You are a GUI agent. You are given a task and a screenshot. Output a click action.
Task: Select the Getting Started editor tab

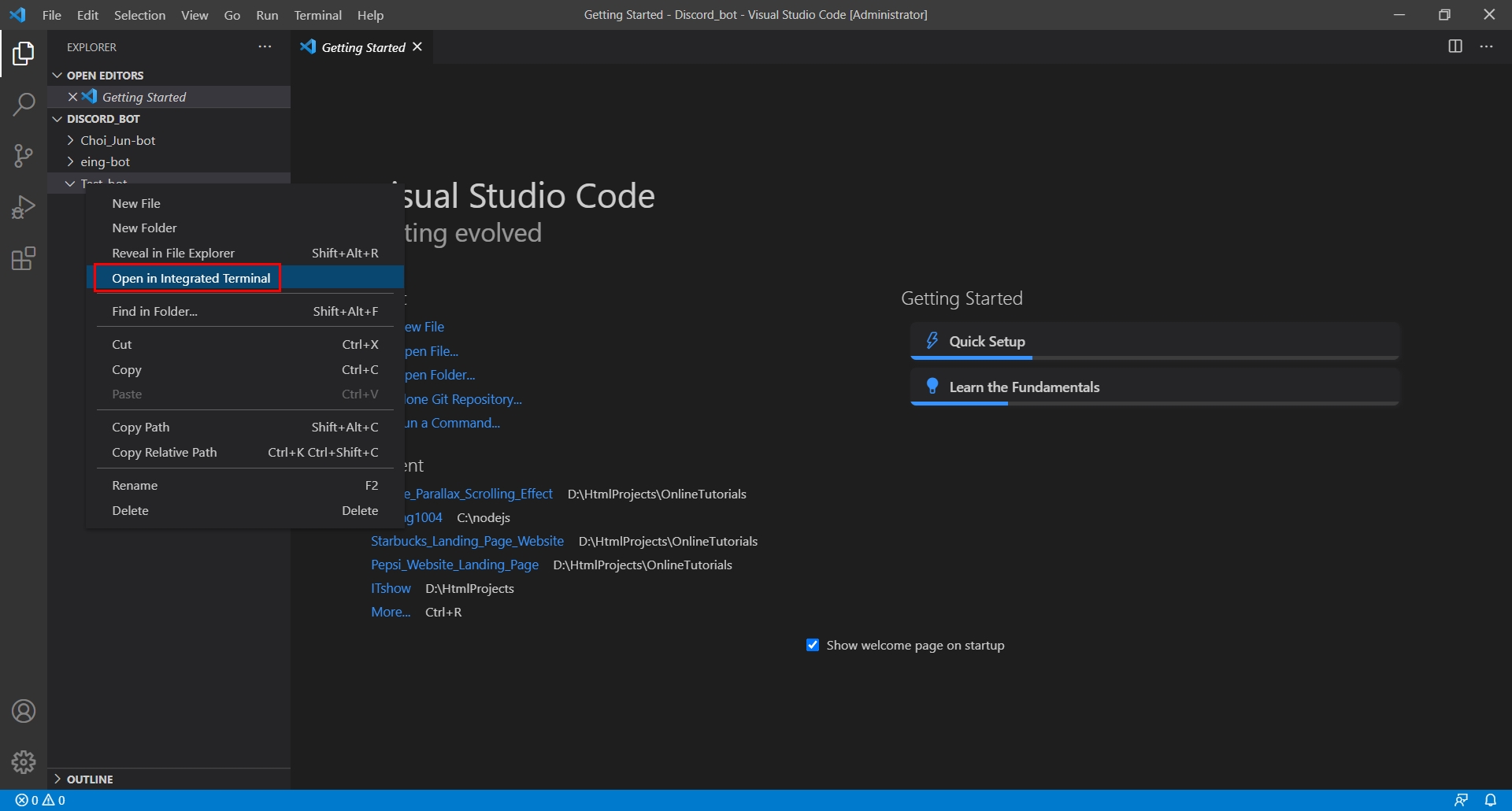(x=362, y=47)
